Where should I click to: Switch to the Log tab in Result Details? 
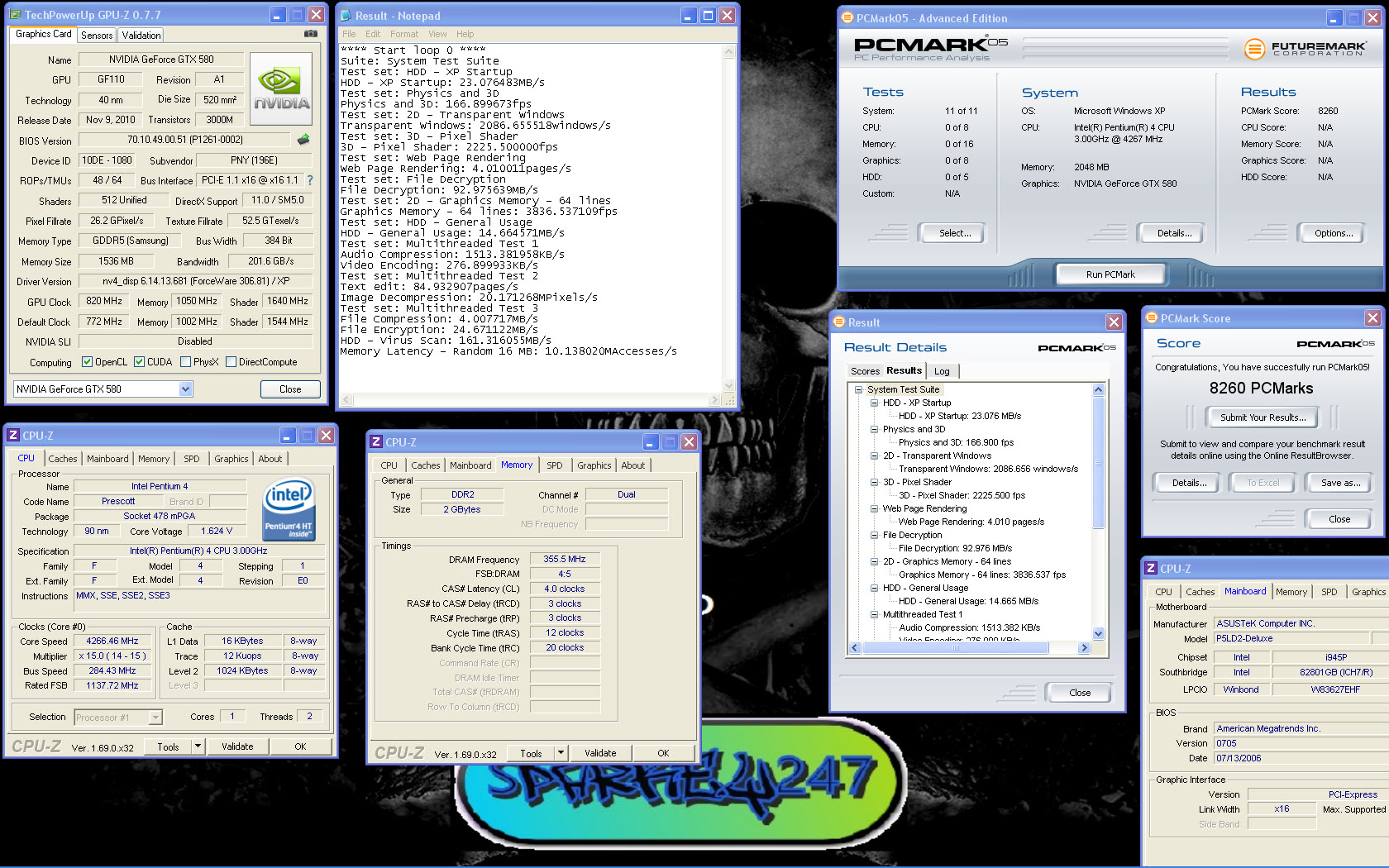pyautogui.click(x=942, y=371)
